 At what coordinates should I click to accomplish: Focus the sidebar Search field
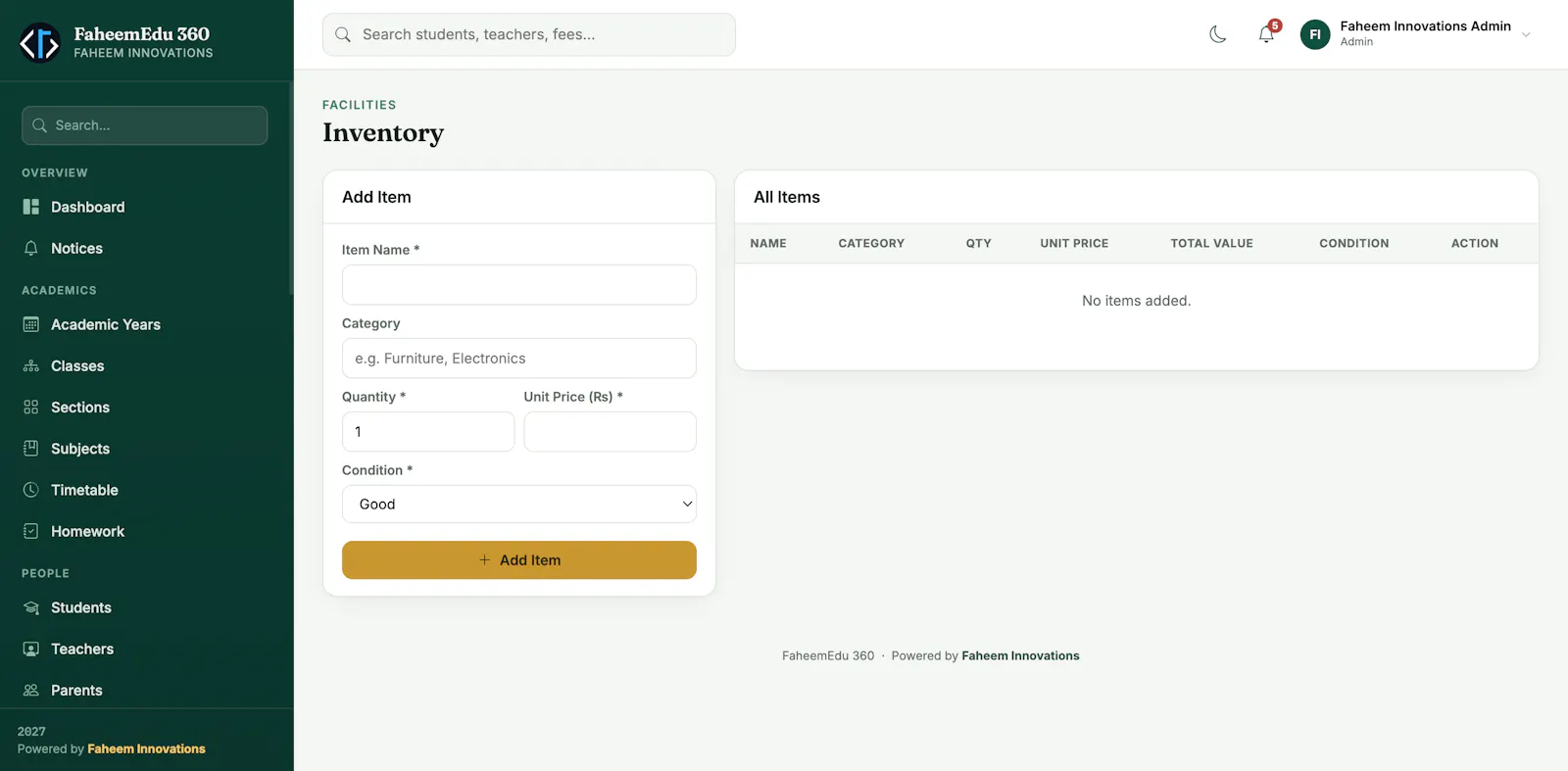145,125
